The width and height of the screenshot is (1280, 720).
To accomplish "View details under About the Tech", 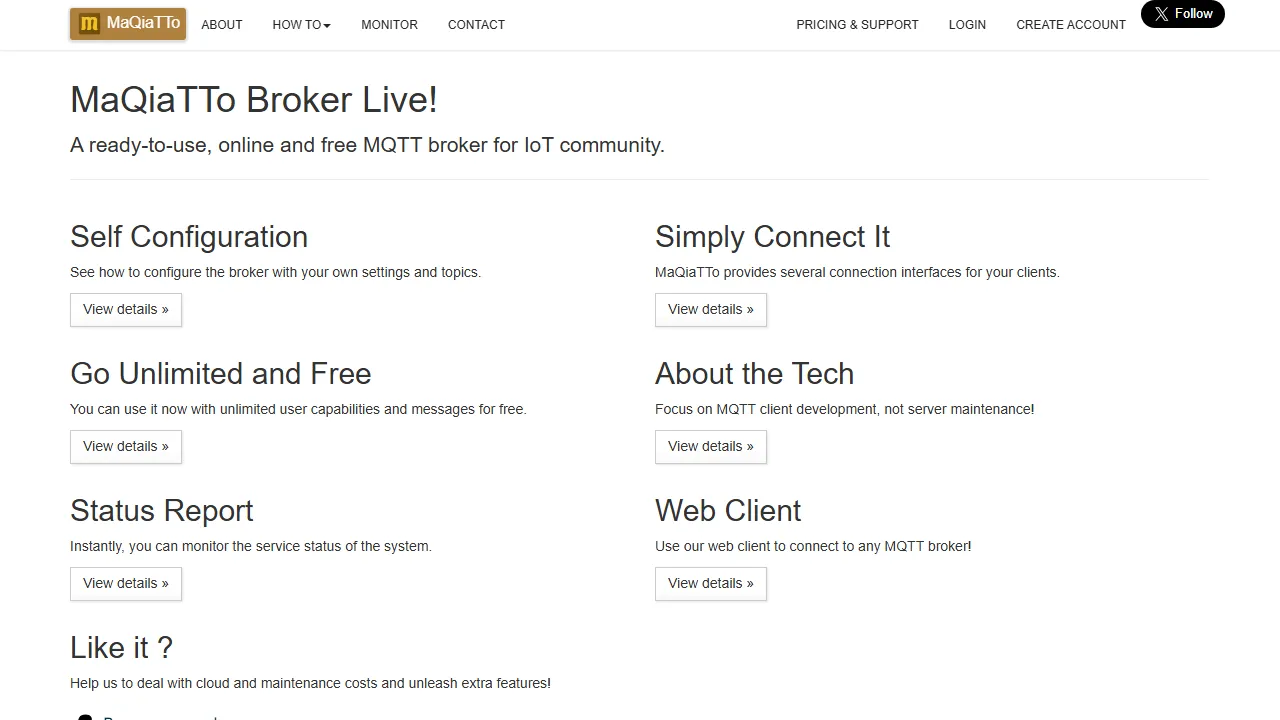I will coord(710,446).
